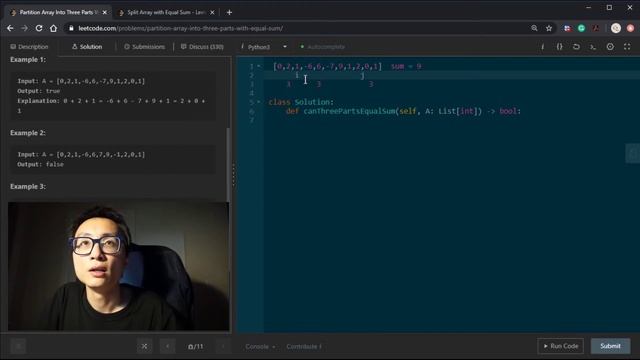The width and height of the screenshot is (640, 360).
Task: Click the editor info icon
Action: 542,47
